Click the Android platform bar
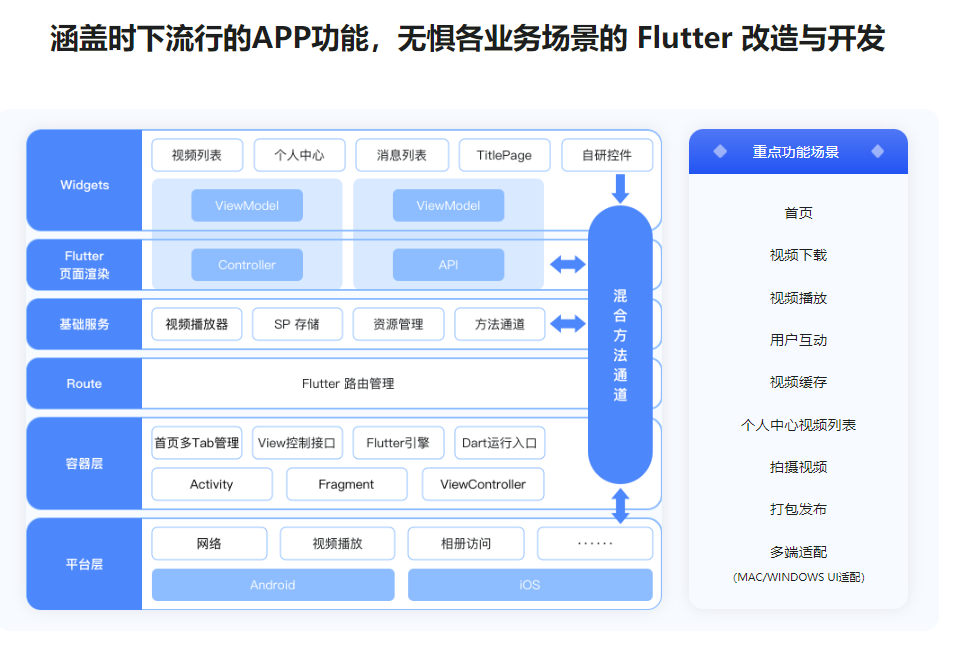 point(273,585)
